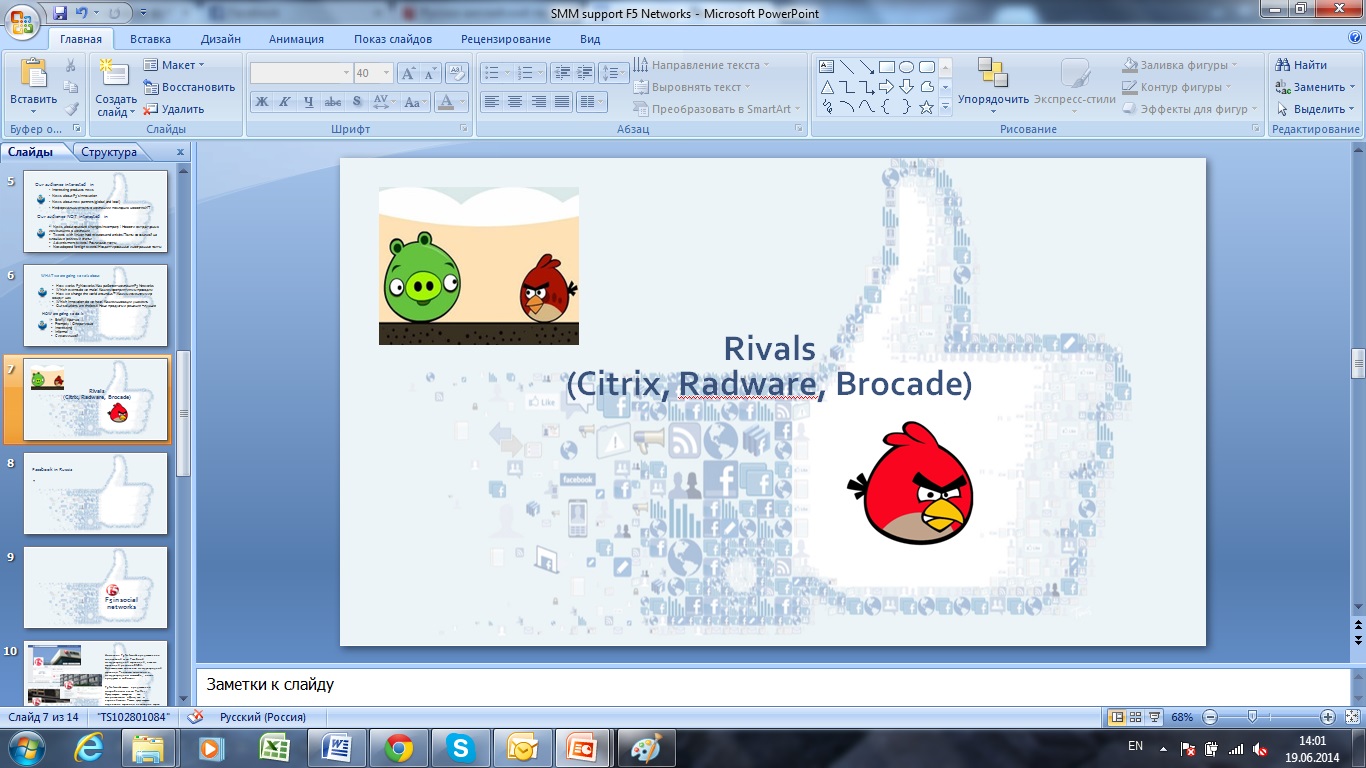
Task: Zoom in with the plus button
Action: pos(1328,717)
